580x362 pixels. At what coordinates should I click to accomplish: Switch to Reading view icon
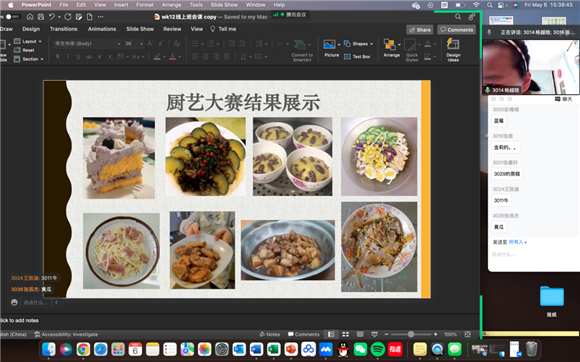360,334
